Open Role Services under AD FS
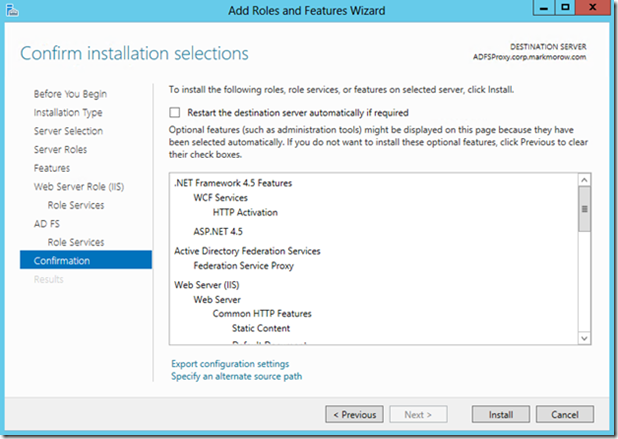Screen dimensions: 618x439 [76, 242]
